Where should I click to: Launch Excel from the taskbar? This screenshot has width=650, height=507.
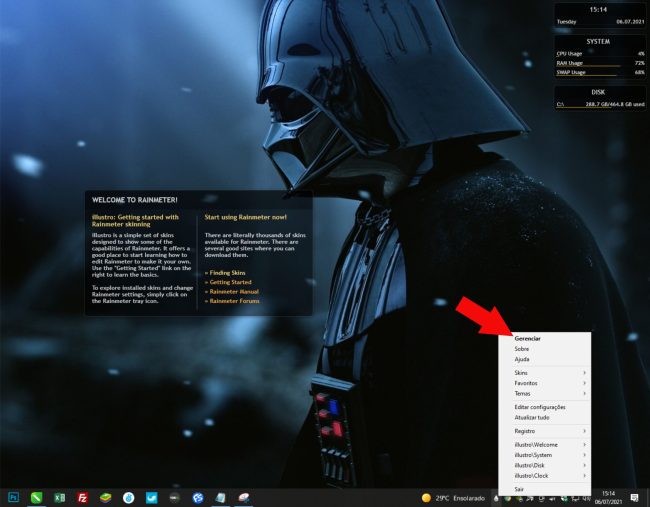[x=59, y=497]
